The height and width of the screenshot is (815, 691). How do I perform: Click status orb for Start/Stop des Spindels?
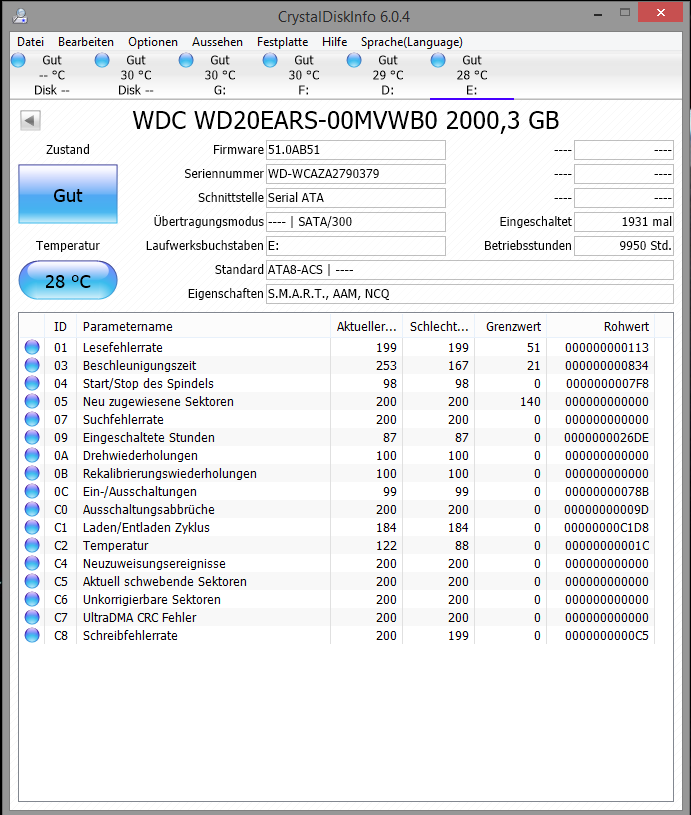pos(32,383)
